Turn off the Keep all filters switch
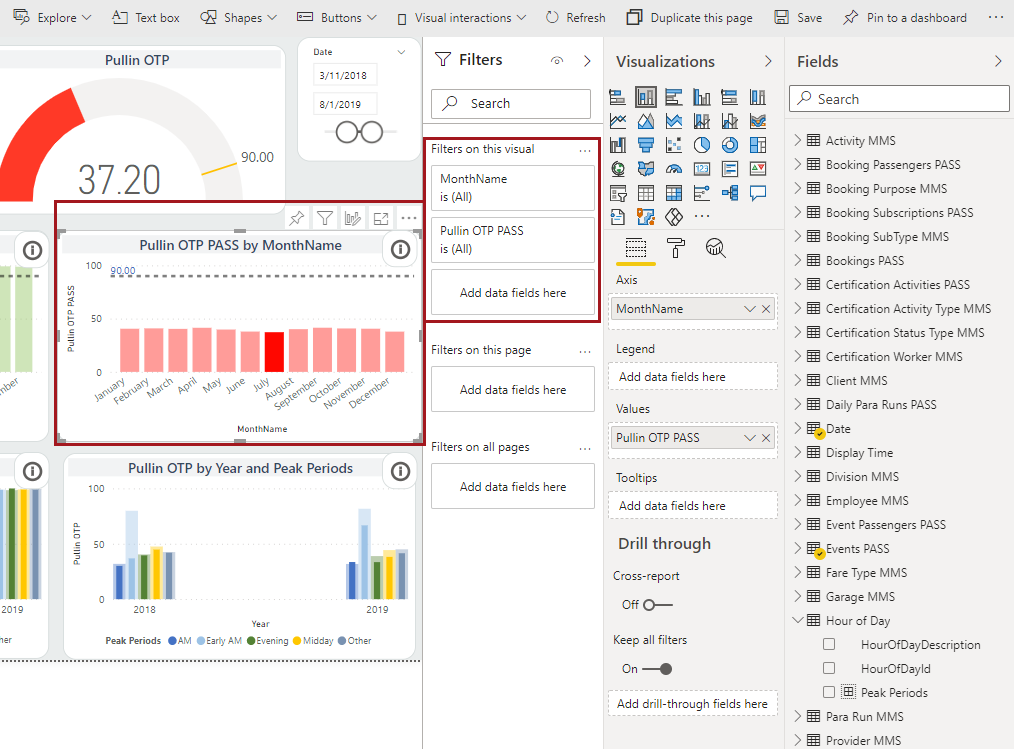The width and height of the screenshot is (1014, 749). pyautogui.click(x=657, y=669)
